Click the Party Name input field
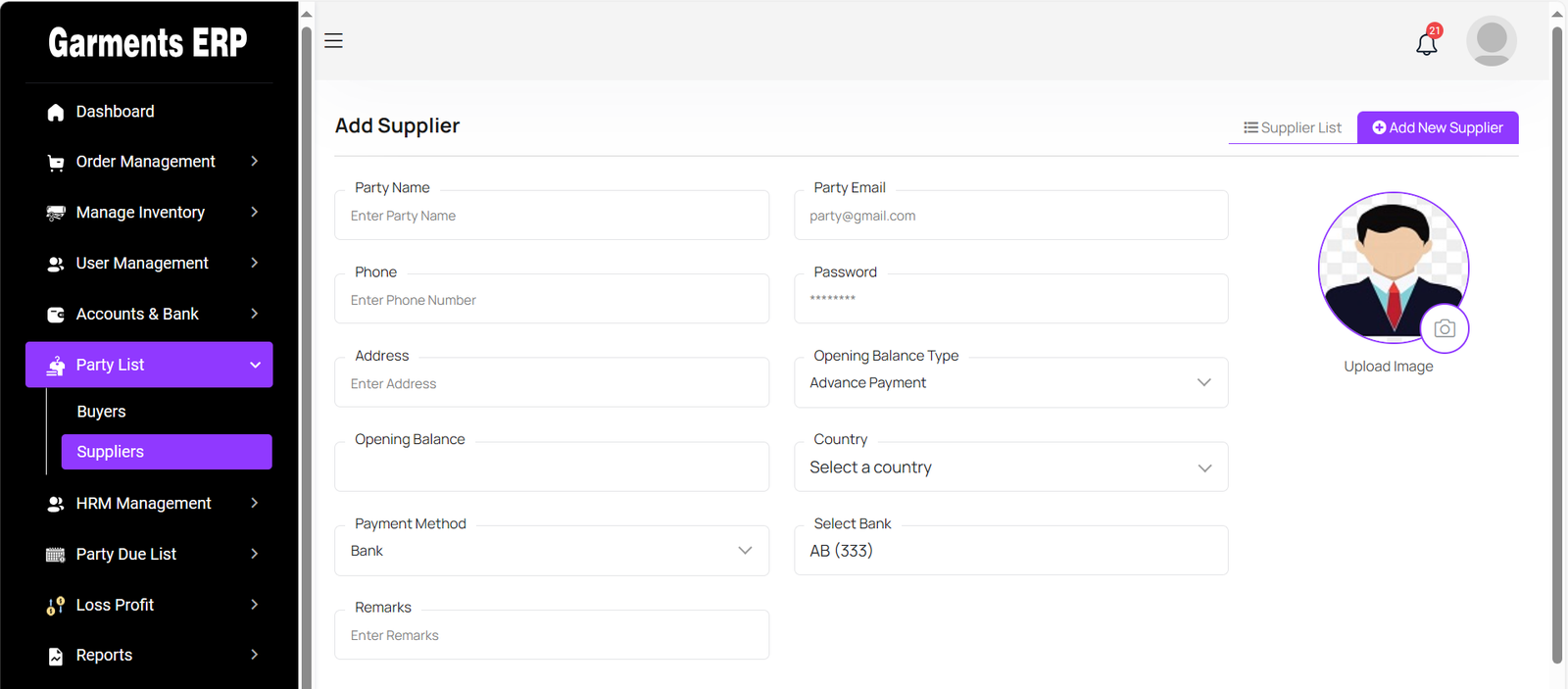The width and height of the screenshot is (1568, 689). [x=551, y=217]
